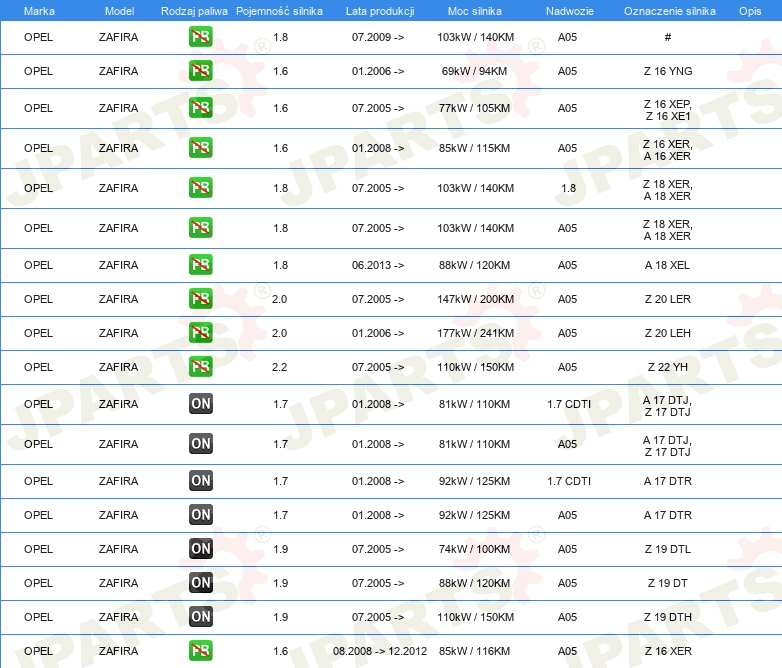Click '1.7 CDTI' body in the 81kW row
The height and width of the screenshot is (668, 782).
[x=569, y=404]
